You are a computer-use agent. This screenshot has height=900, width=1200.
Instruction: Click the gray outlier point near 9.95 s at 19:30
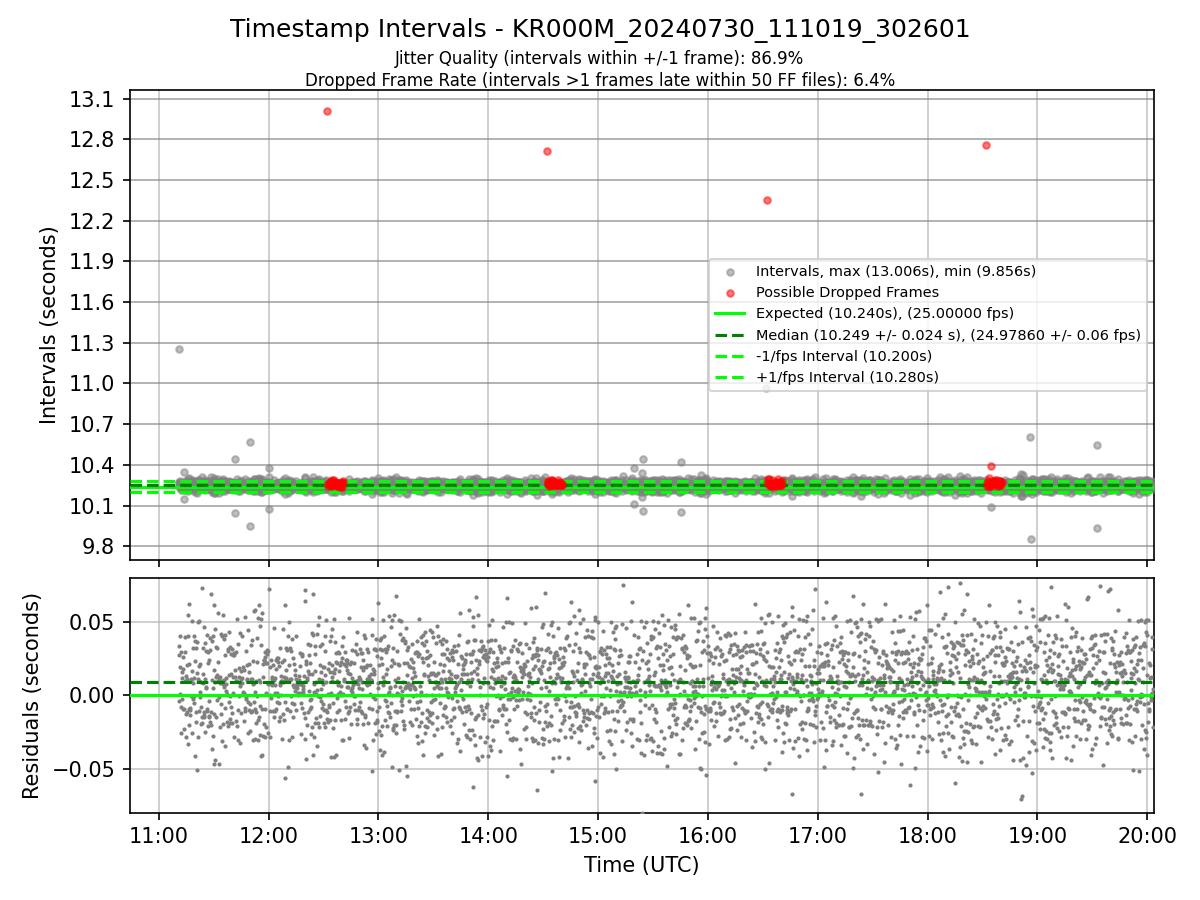[1097, 528]
